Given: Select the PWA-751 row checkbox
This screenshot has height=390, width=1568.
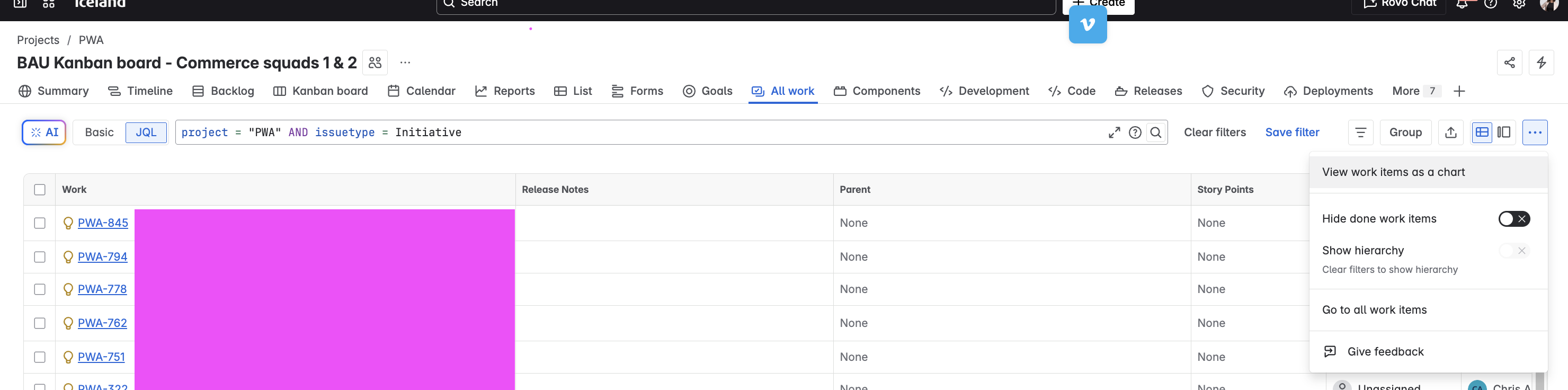Looking at the screenshot, I should point(40,357).
